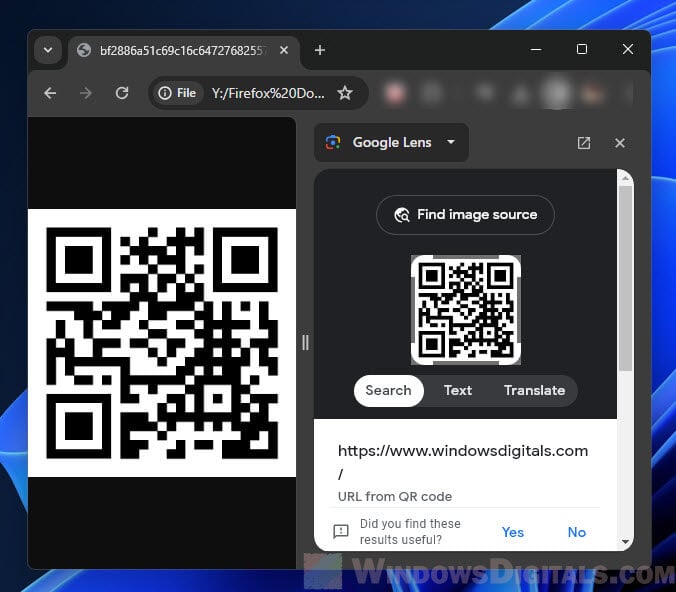Go back to previous page
The height and width of the screenshot is (592, 676).
point(50,93)
